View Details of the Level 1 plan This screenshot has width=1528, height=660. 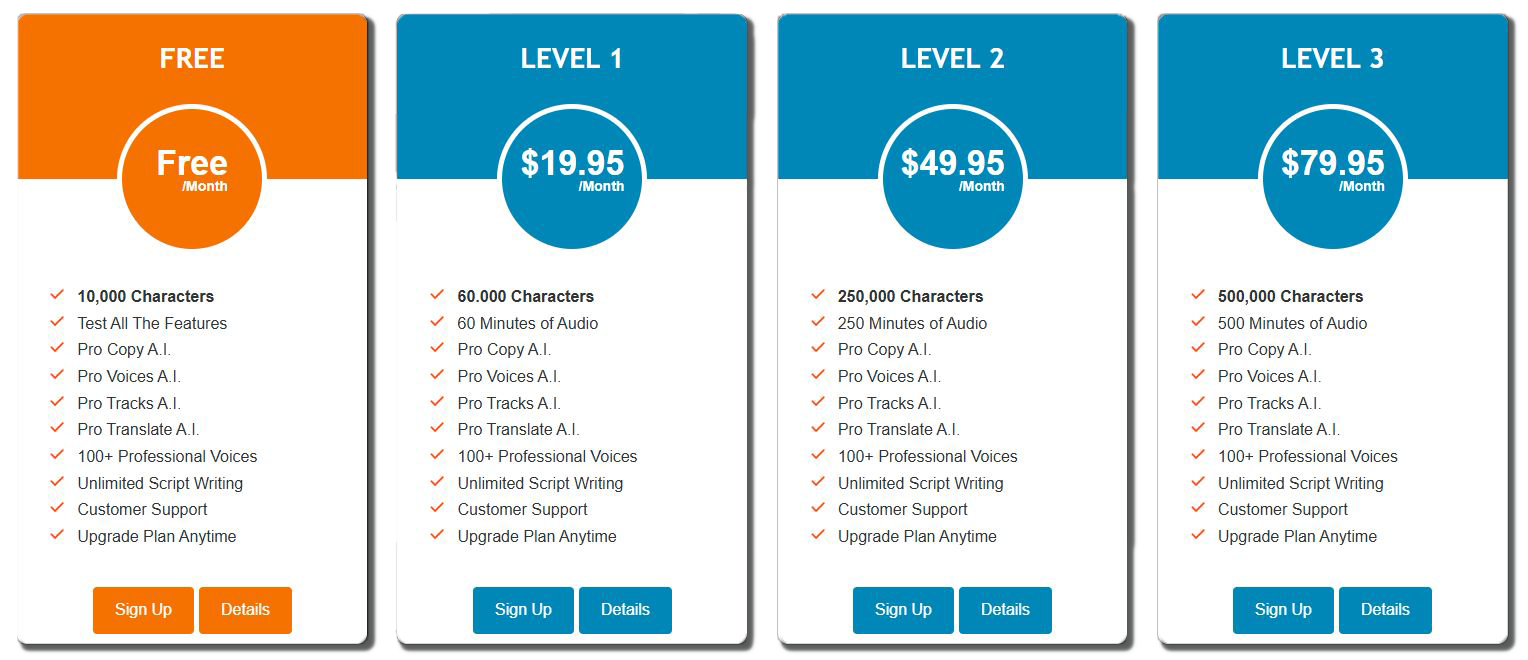tap(625, 610)
